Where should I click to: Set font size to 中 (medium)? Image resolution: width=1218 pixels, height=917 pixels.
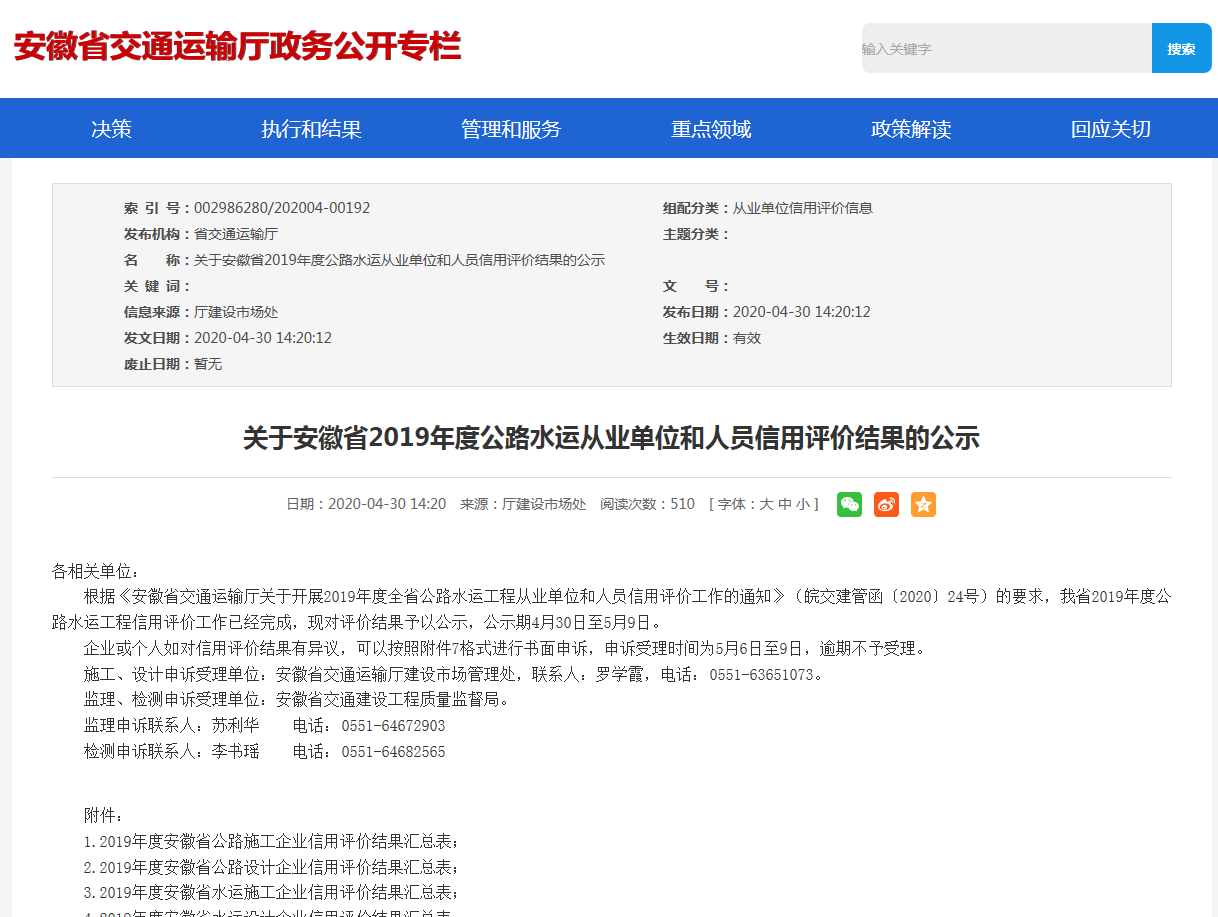(x=785, y=504)
